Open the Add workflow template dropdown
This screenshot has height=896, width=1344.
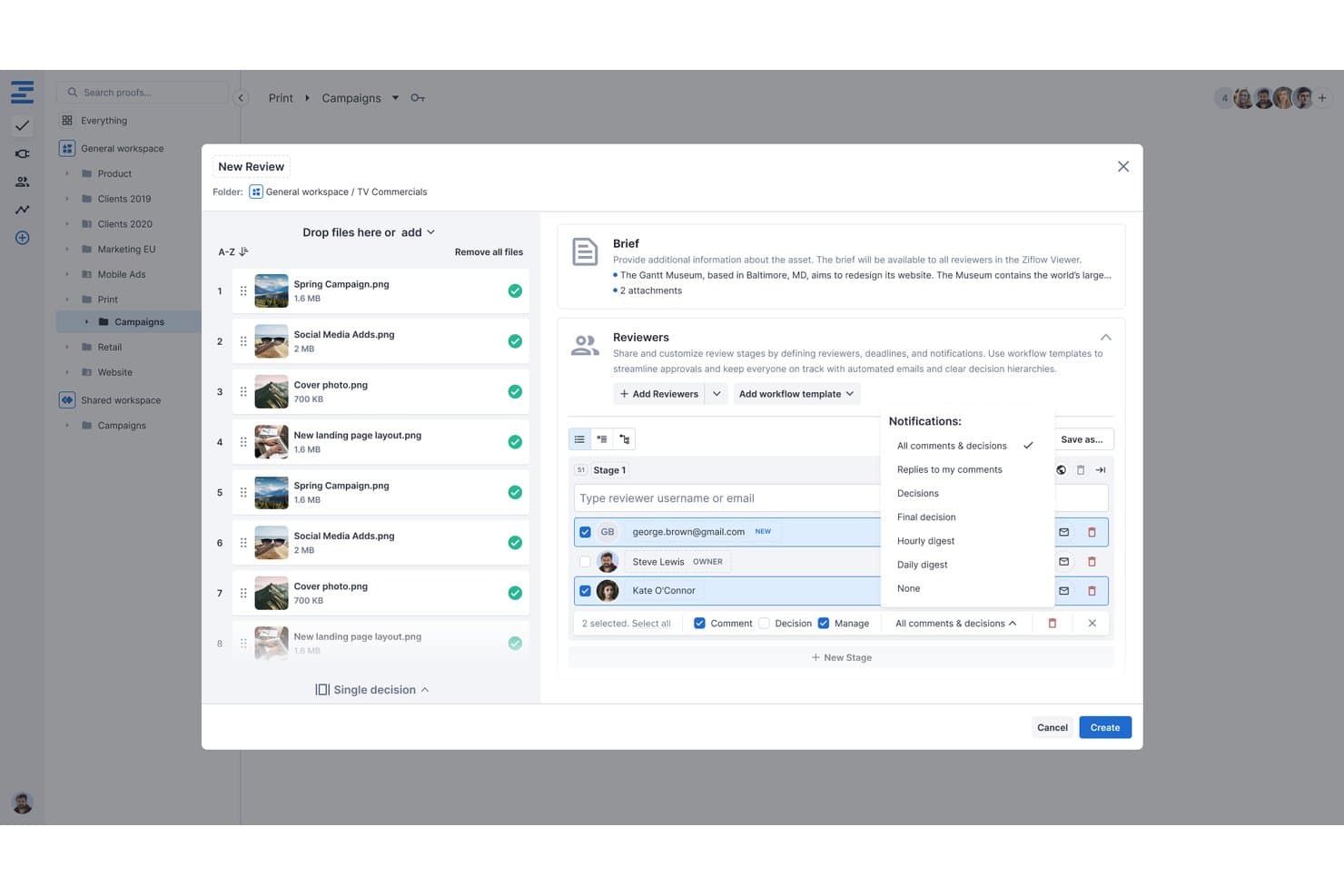tap(796, 394)
